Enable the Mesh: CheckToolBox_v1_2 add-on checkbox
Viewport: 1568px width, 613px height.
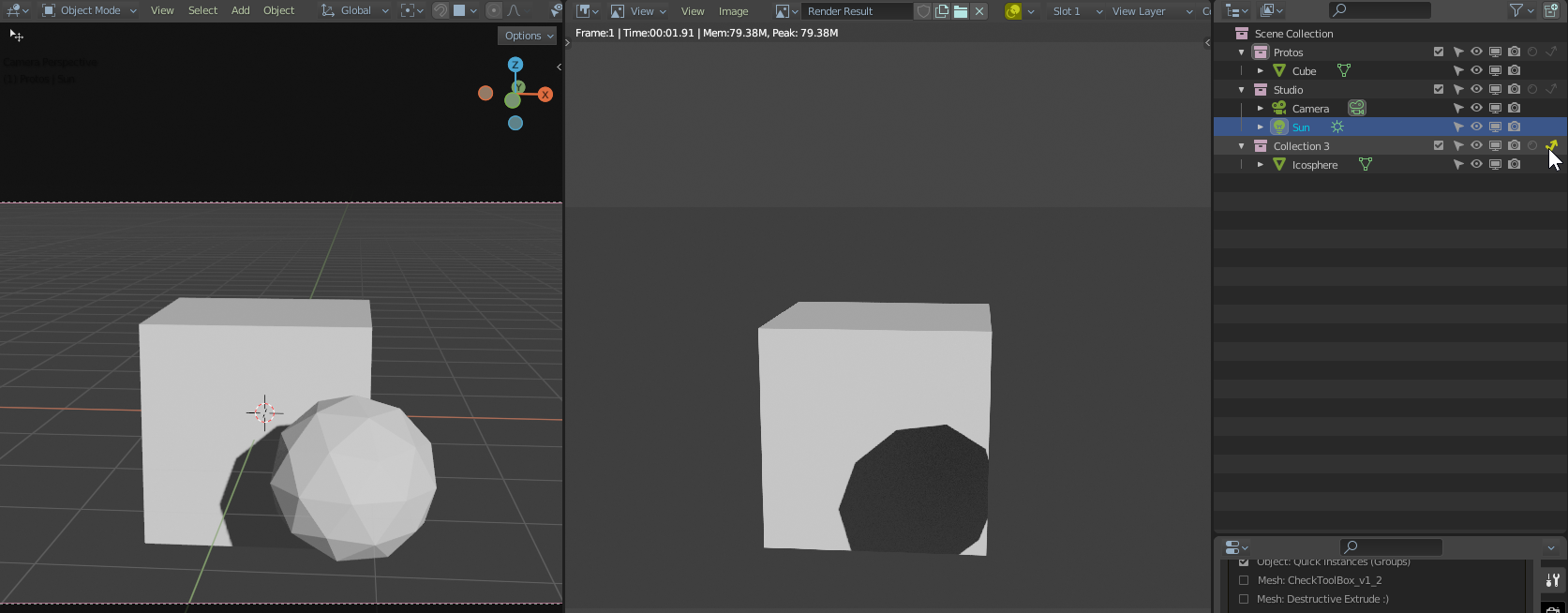1244,580
